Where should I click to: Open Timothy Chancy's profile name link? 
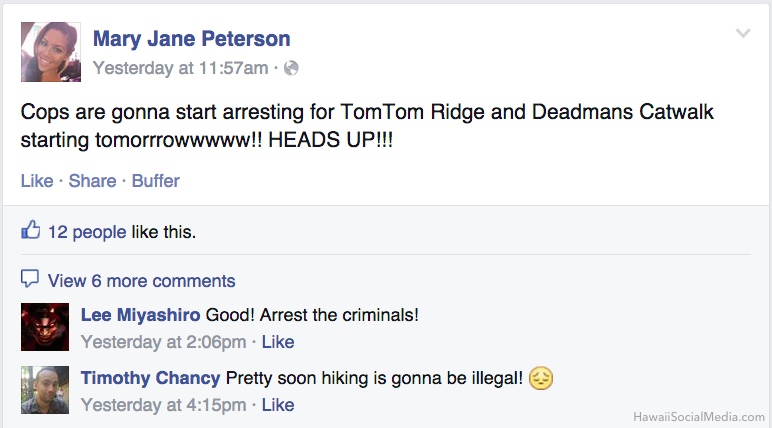click(150, 378)
